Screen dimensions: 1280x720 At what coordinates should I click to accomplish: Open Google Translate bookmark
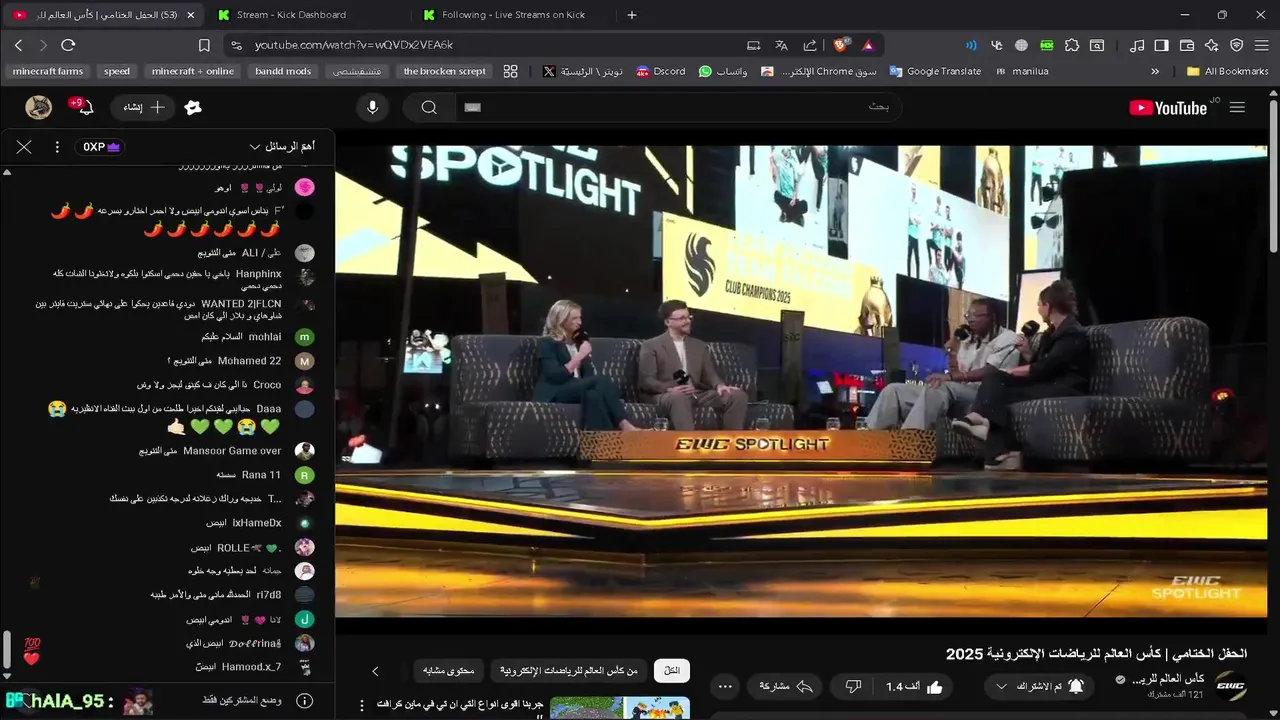click(x=935, y=71)
